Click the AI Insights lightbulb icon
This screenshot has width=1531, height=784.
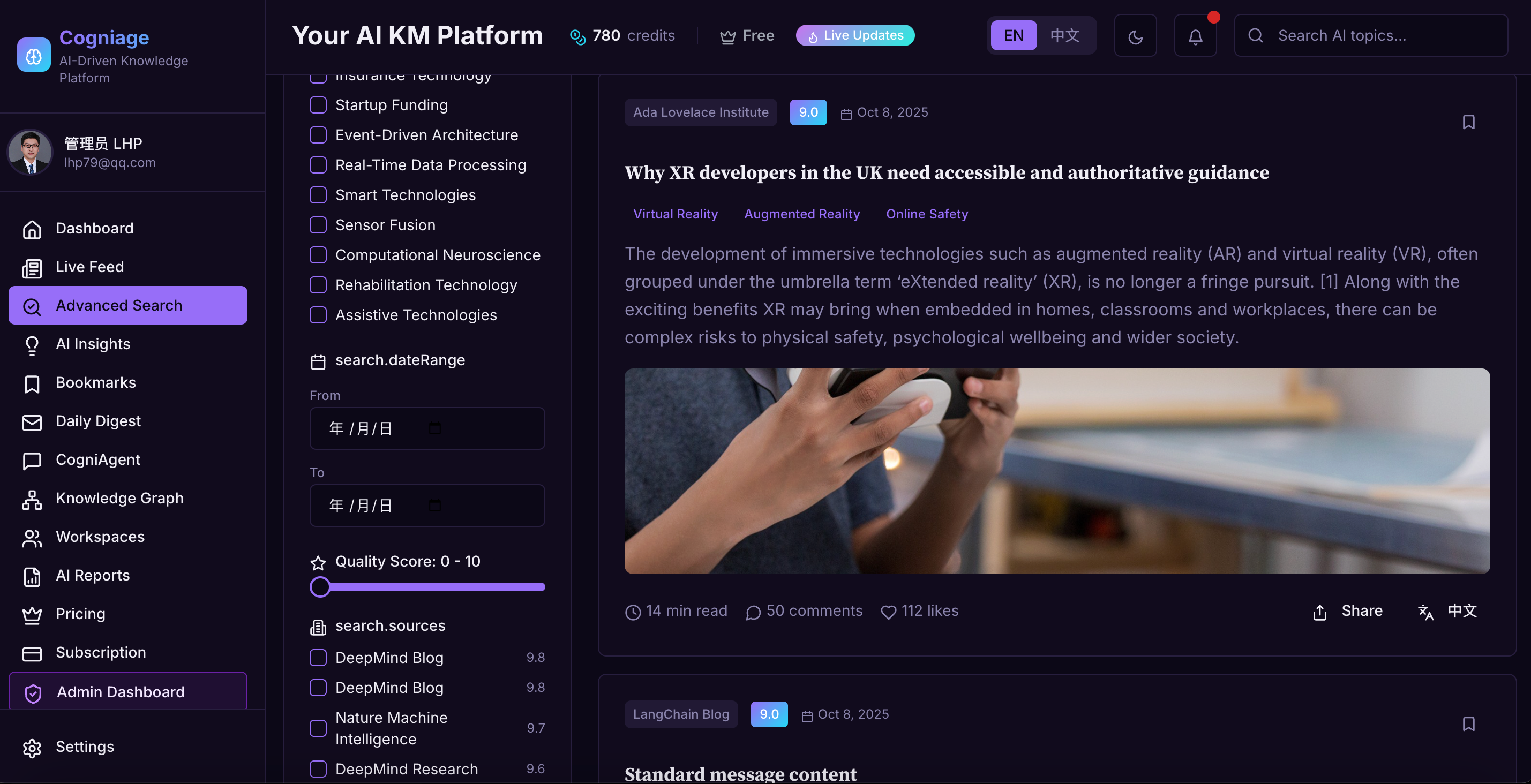tap(32, 344)
